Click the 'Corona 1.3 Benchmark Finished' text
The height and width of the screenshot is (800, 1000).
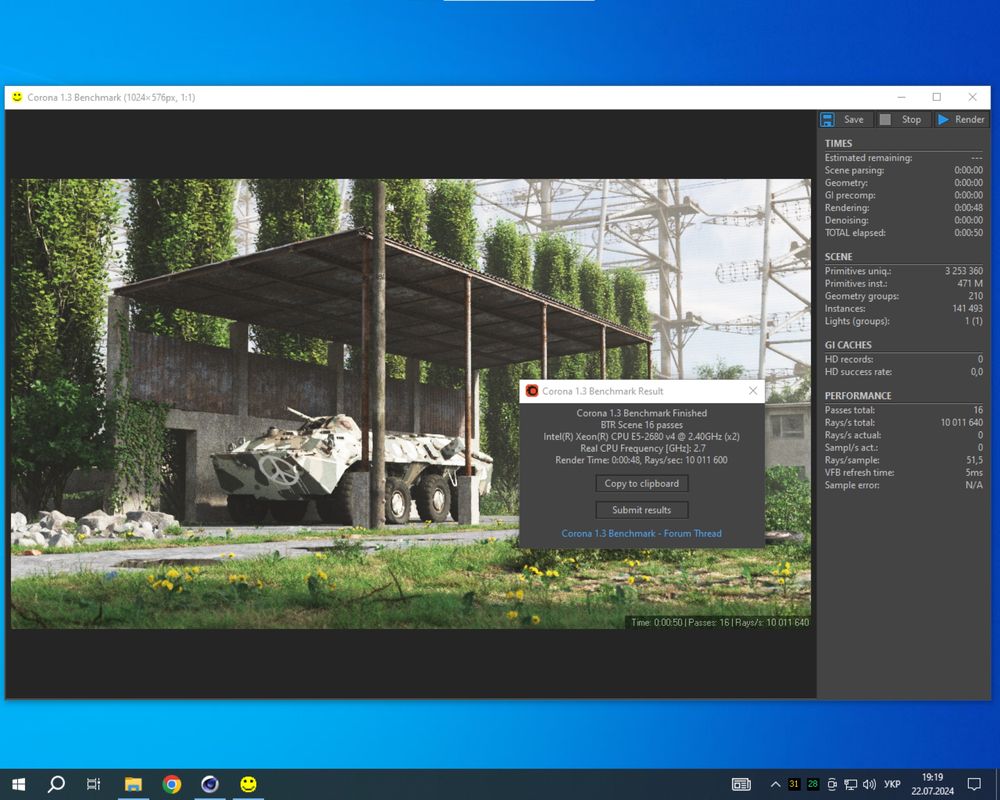click(x=642, y=413)
